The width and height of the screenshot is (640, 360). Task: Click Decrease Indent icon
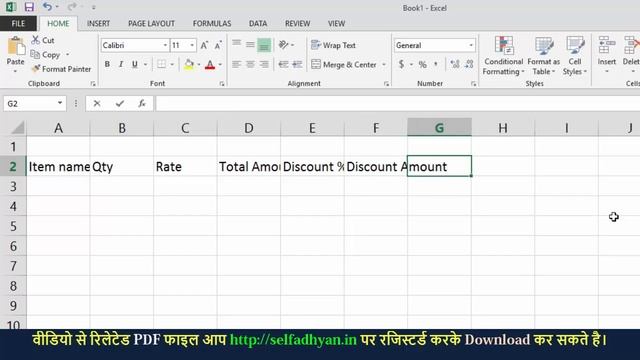pyautogui.click(x=283, y=64)
